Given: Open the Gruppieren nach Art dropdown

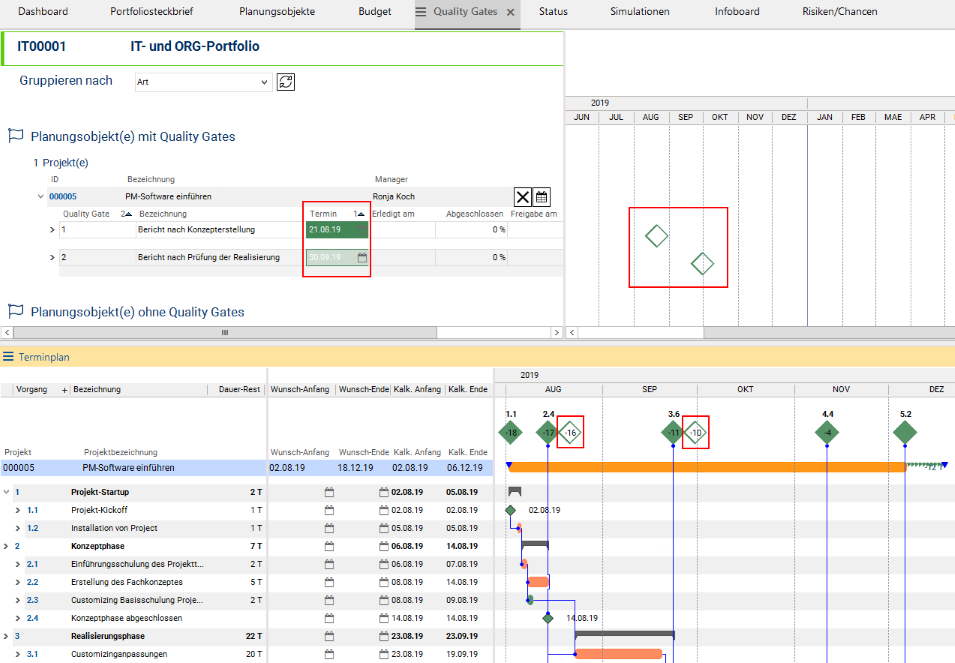Looking at the screenshot, I should (202, 82).
